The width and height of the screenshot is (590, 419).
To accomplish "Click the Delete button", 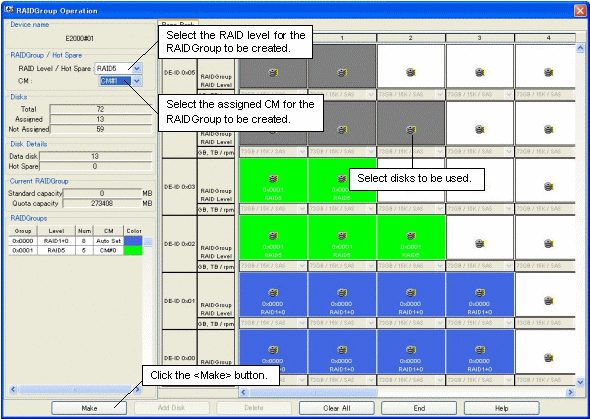I will pos(254,408).
